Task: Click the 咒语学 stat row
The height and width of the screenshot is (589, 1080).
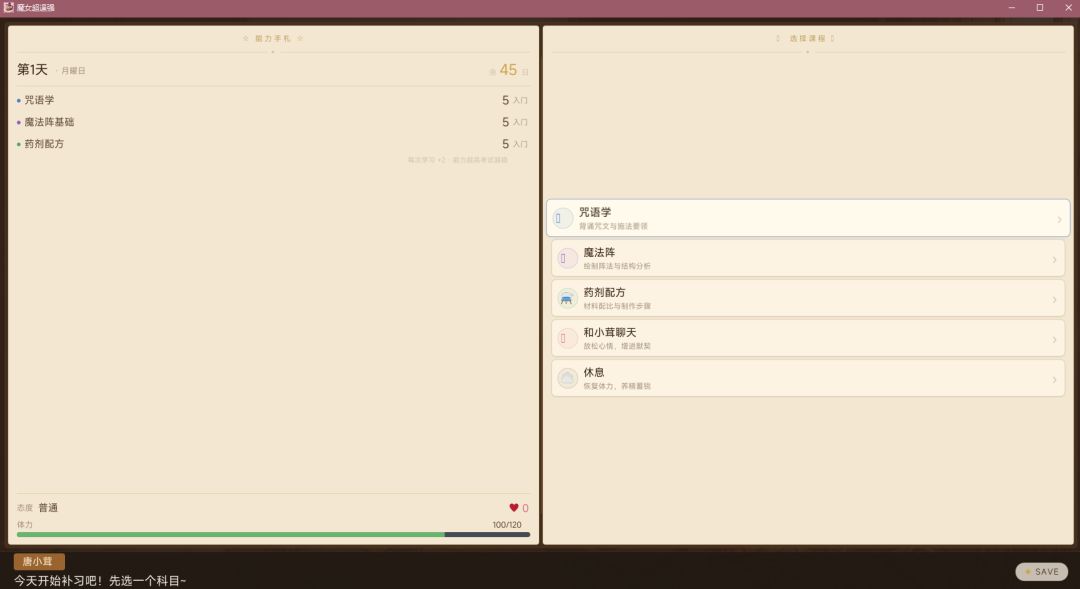Action: pos(273,100)
